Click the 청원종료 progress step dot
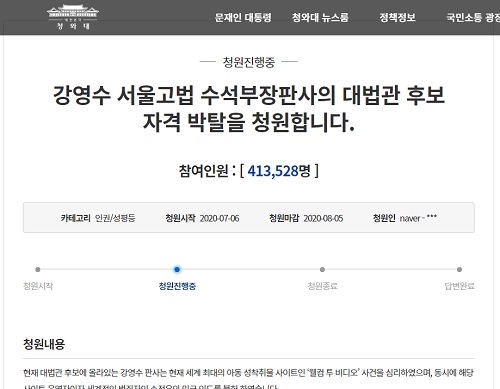 pos(322,269)
